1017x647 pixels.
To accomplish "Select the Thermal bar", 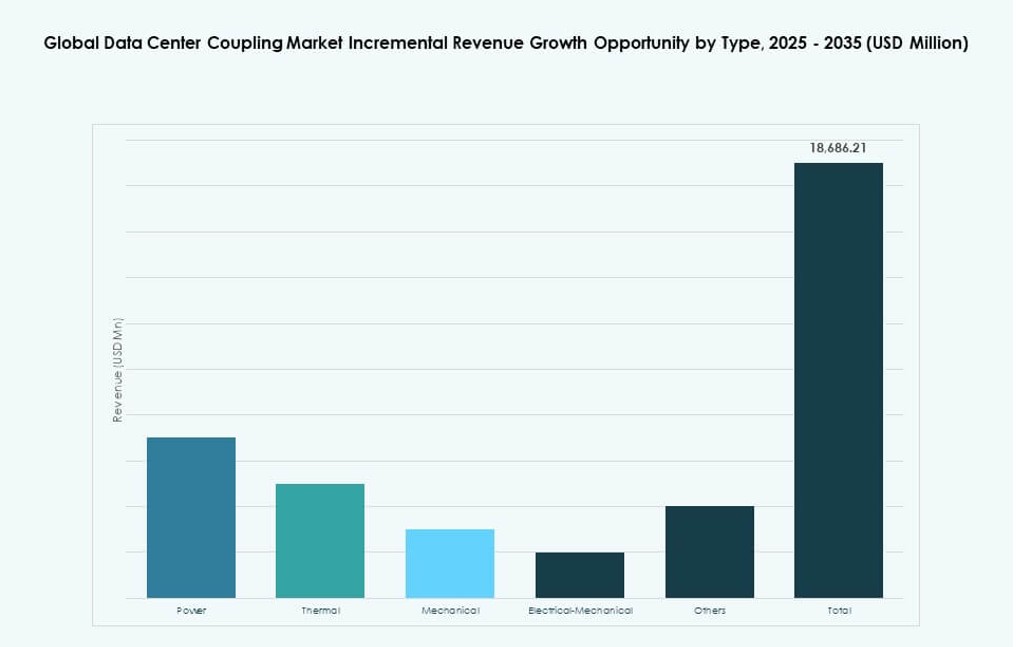I will [320, 540].
